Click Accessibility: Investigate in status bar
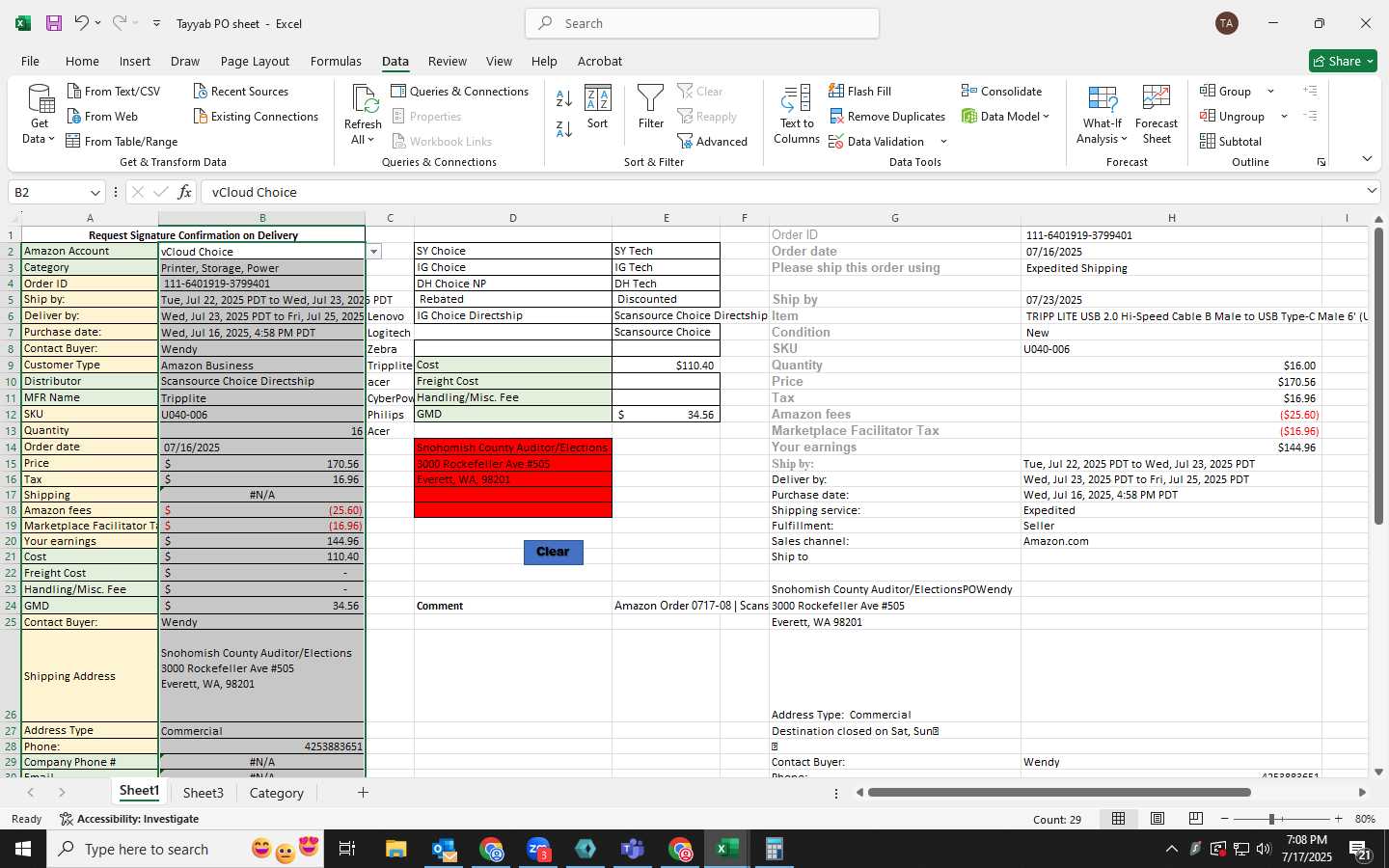The image size is (1389, 868). point(129,819)
